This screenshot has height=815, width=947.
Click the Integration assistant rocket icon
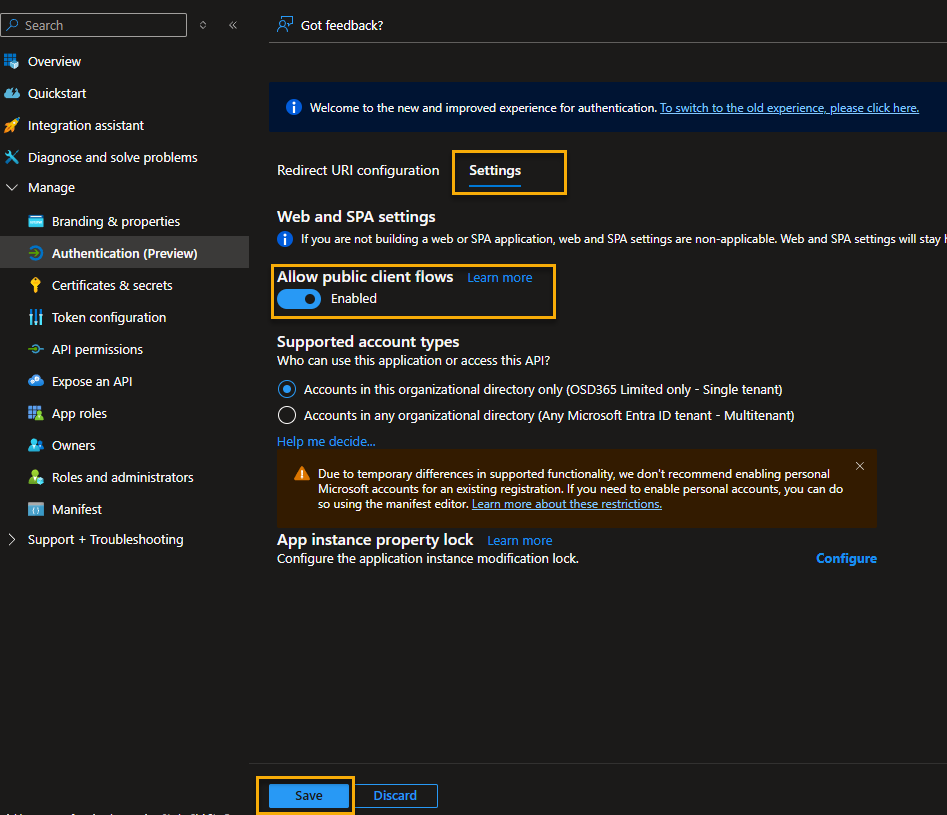[11, 125]
